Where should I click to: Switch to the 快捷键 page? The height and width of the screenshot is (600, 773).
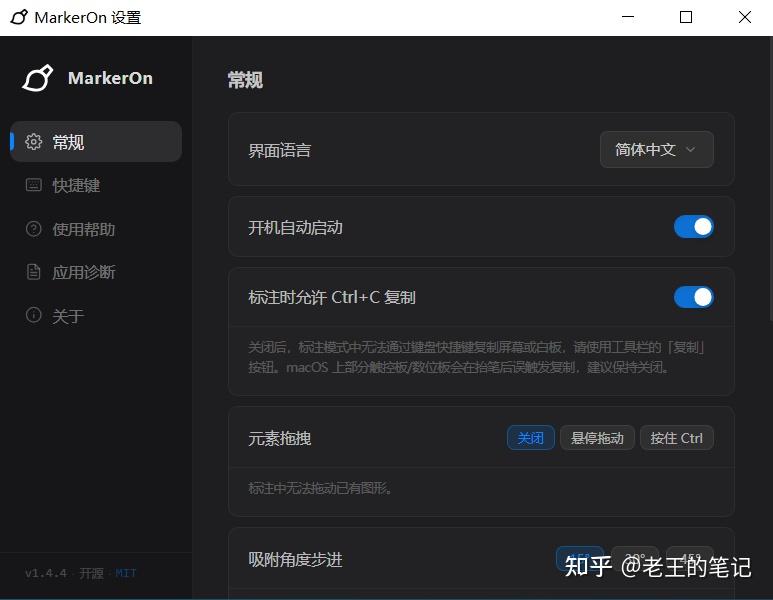tap(96, 185)
